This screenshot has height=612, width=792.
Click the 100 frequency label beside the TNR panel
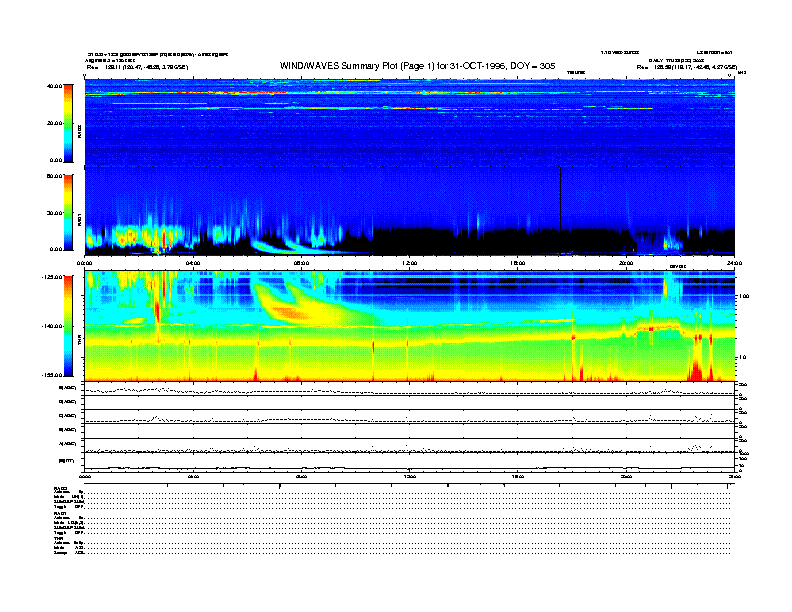coord(744,296)
